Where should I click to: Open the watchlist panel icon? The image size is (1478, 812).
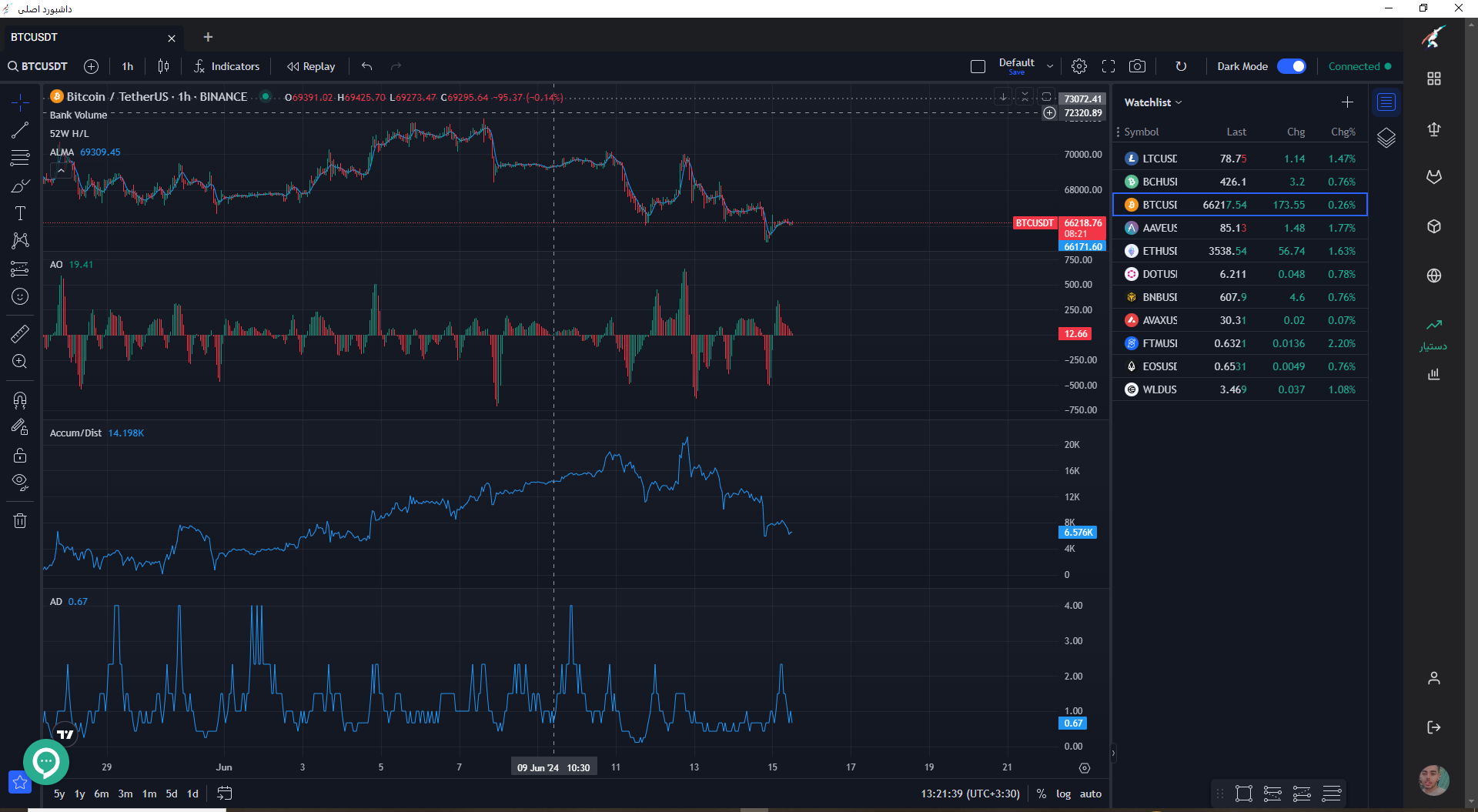point(1386,102)
